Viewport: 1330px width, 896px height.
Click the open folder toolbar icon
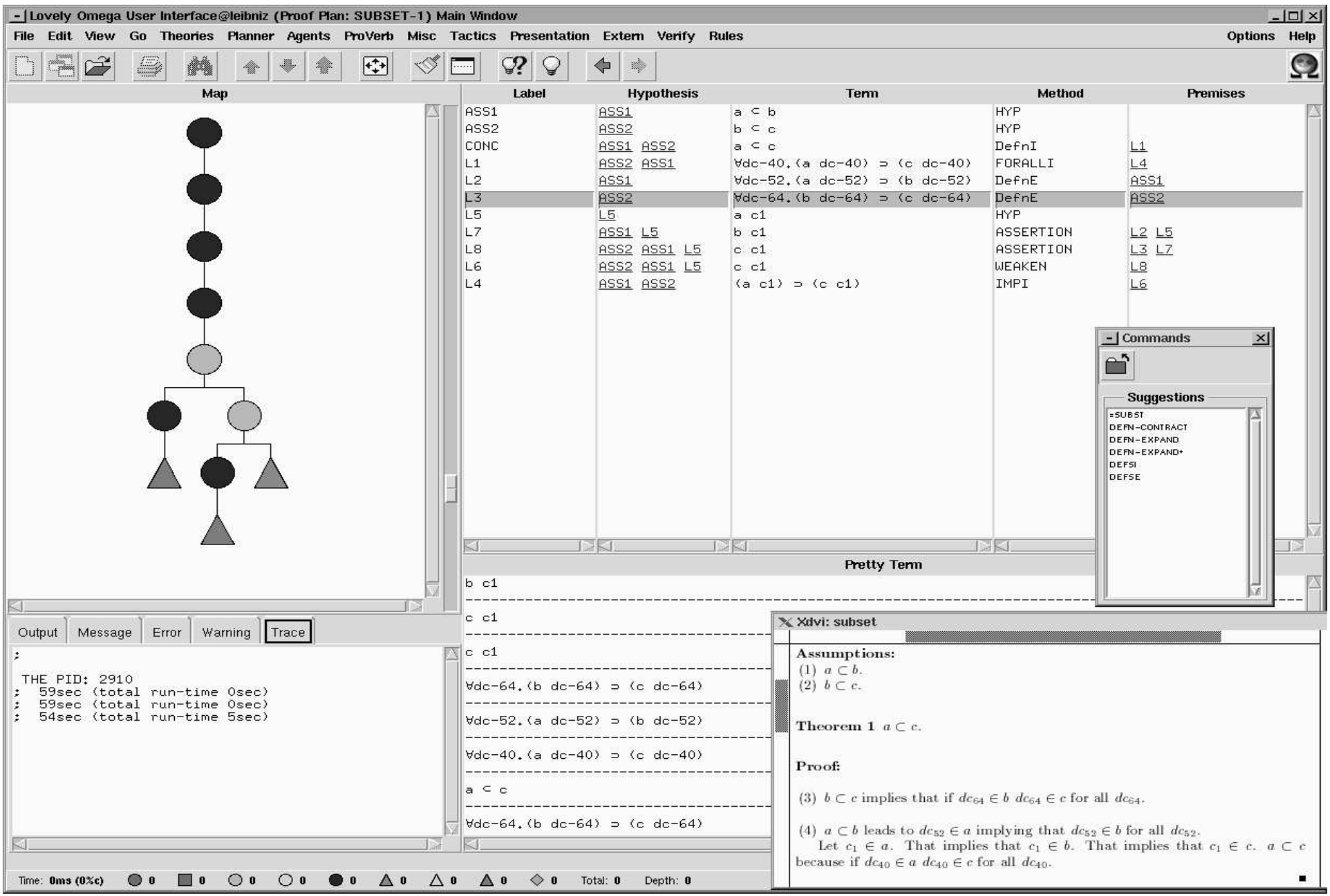[99, 66]
